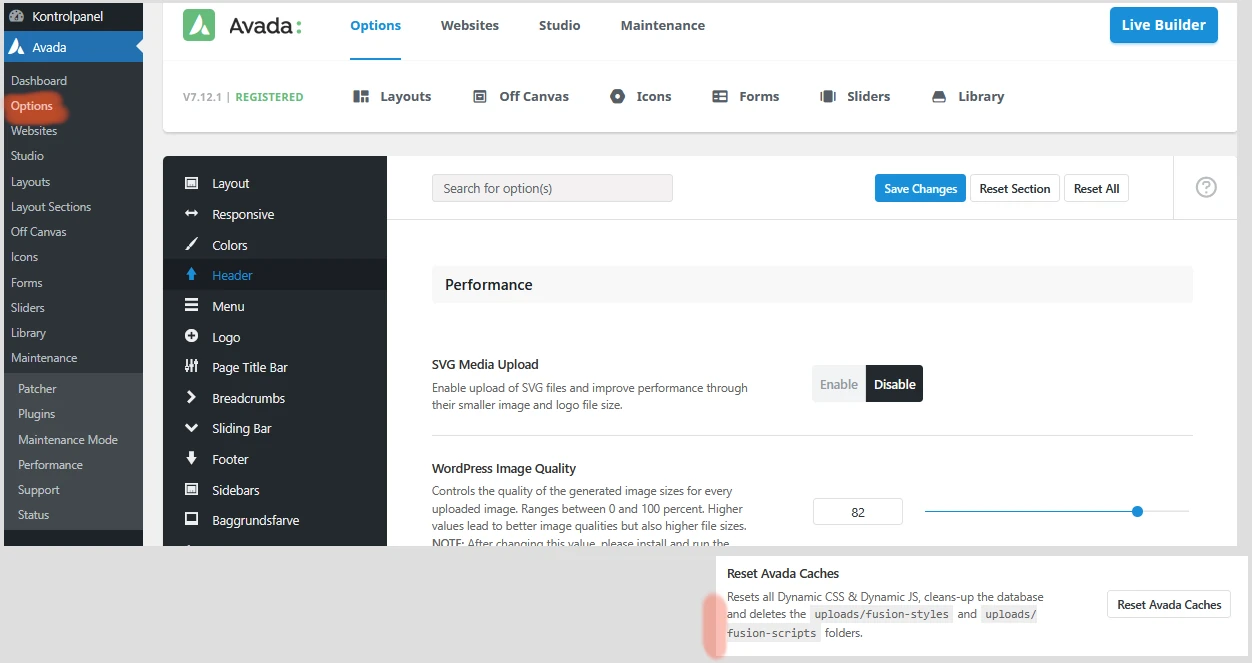Screen dimensions: 1252x663
Task: Click the Icons hexagon icon in top bar
Action: pyautogui.click(x=617, y=96)
